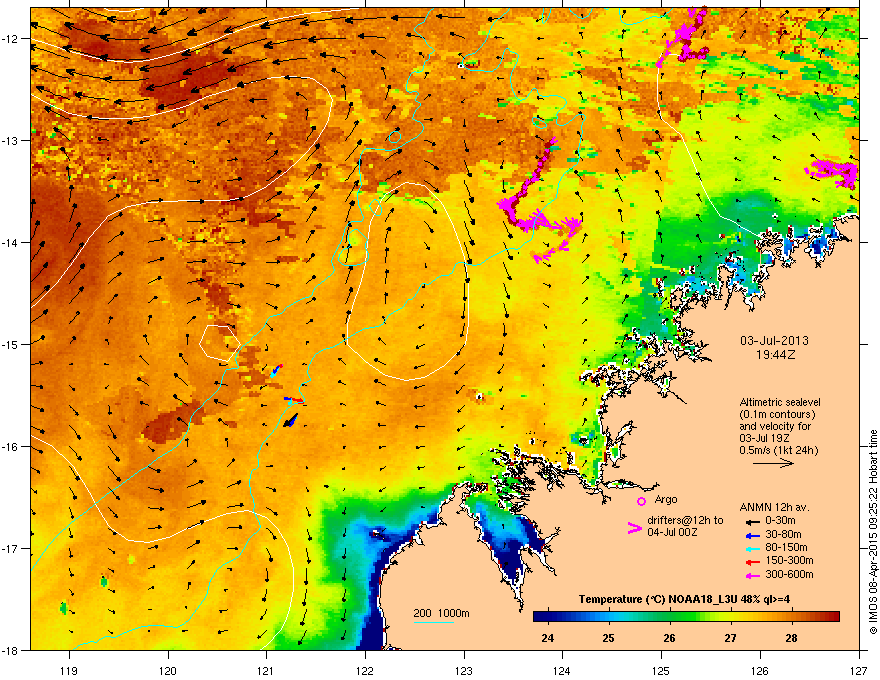
Task: Click latitude axis label '-14'
Action: coord(11,242)
